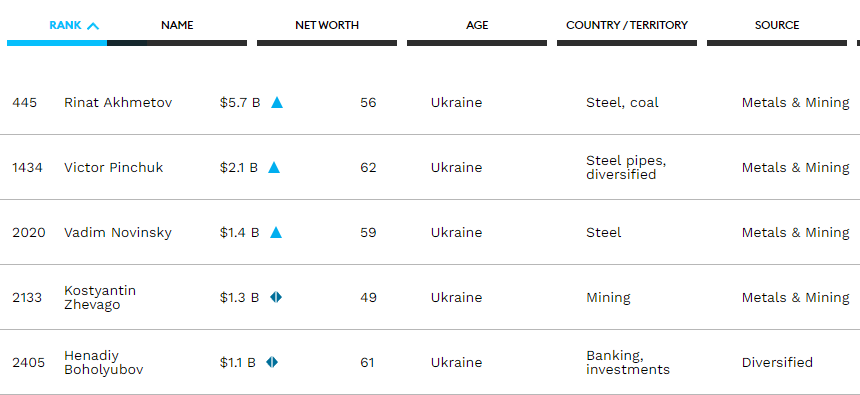Open Victor Pinchuk's profile link
Viewport: 860px width, 395px height.
click(x=114, y=167)
